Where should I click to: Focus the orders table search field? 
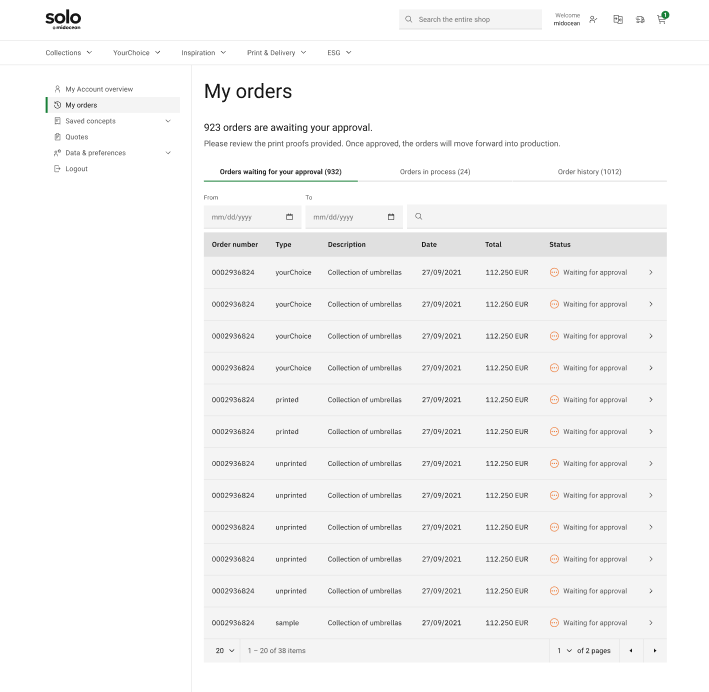point(537,217)
